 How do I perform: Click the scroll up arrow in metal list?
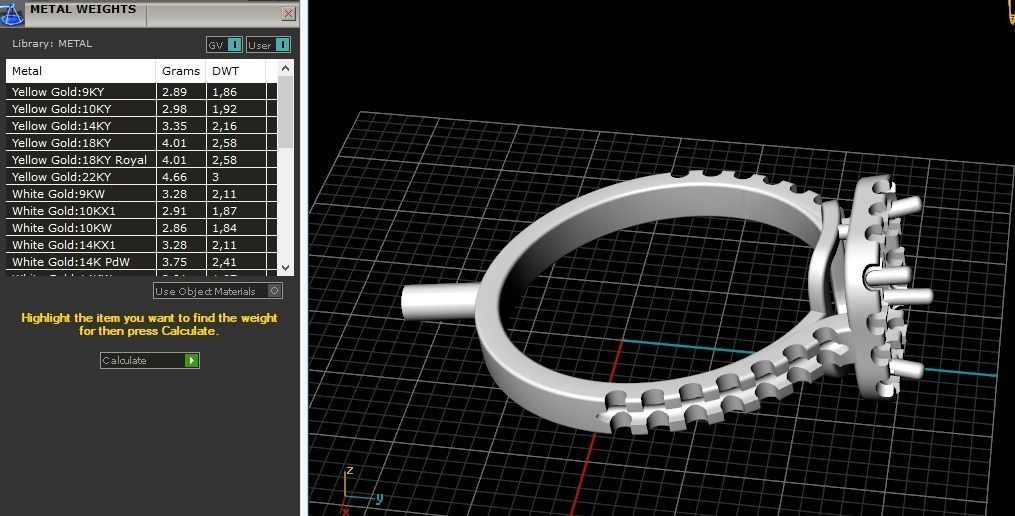tap(286, 67)
